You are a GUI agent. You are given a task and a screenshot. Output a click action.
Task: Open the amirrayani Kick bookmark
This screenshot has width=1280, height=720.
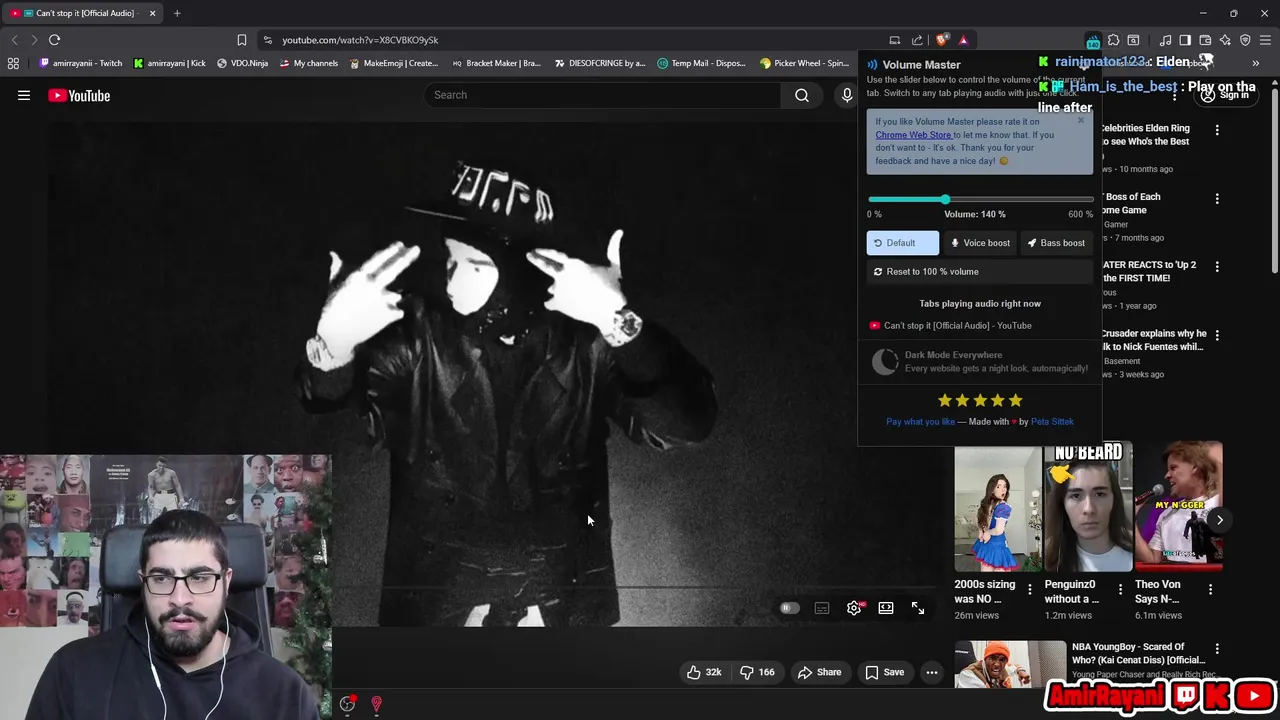tap(170, 63)
